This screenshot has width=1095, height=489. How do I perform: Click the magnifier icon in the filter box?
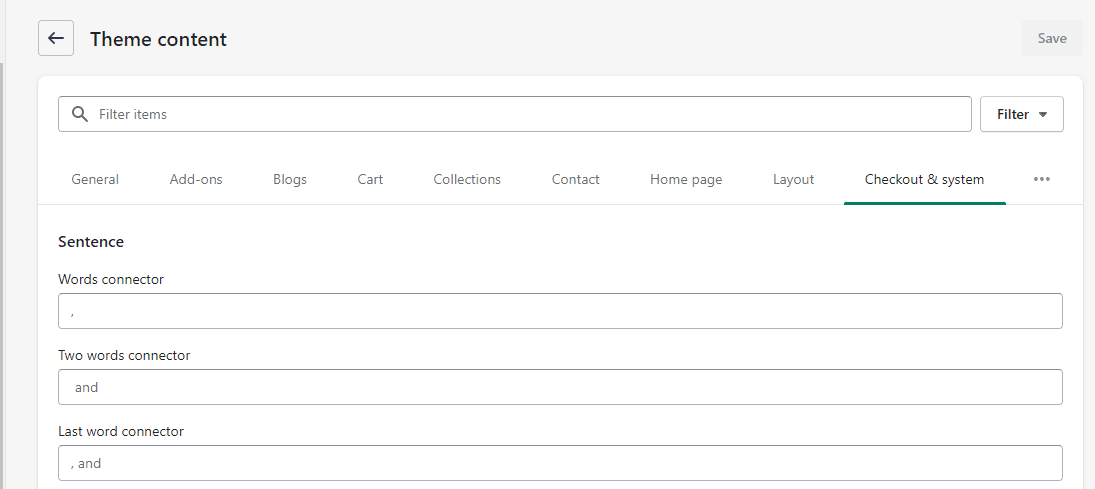(x=80, y=114)
